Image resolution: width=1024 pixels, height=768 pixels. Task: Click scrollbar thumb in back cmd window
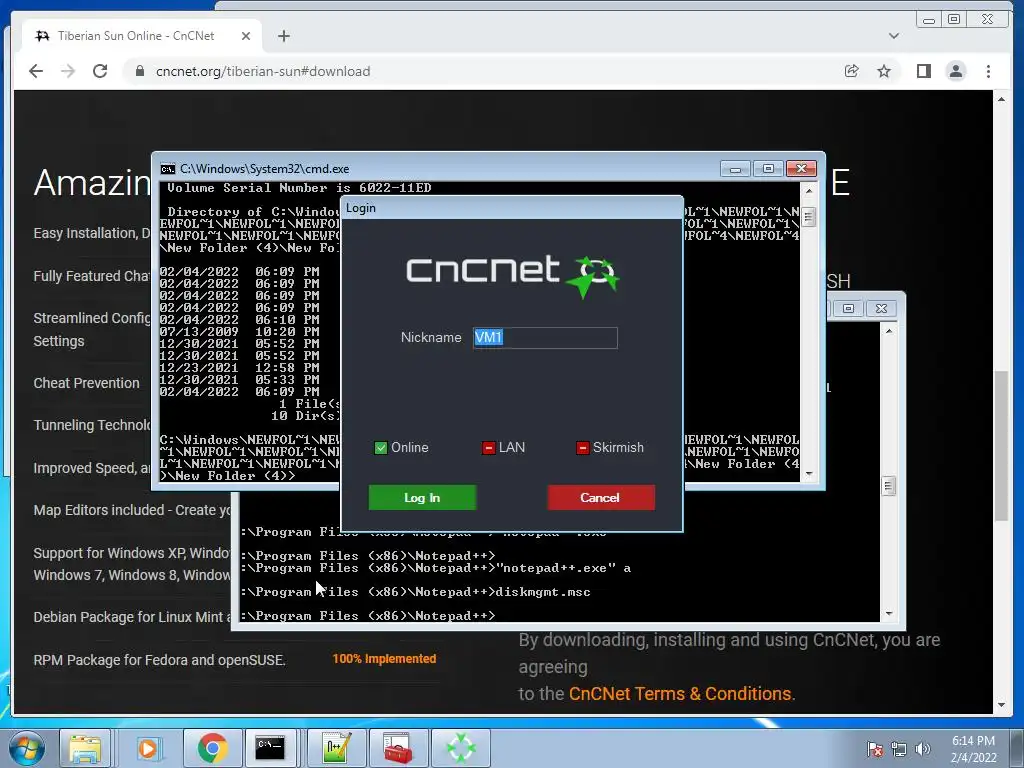point(888,486)
